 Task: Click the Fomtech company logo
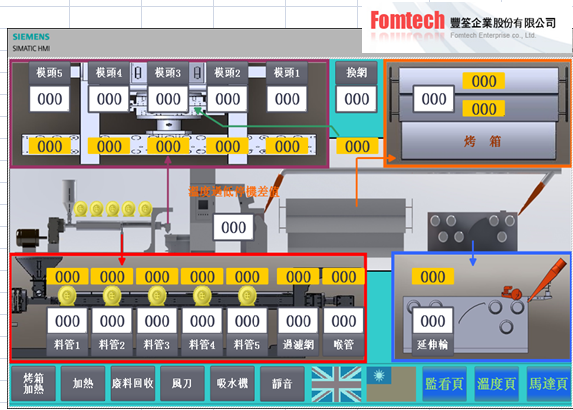[464, 24]
